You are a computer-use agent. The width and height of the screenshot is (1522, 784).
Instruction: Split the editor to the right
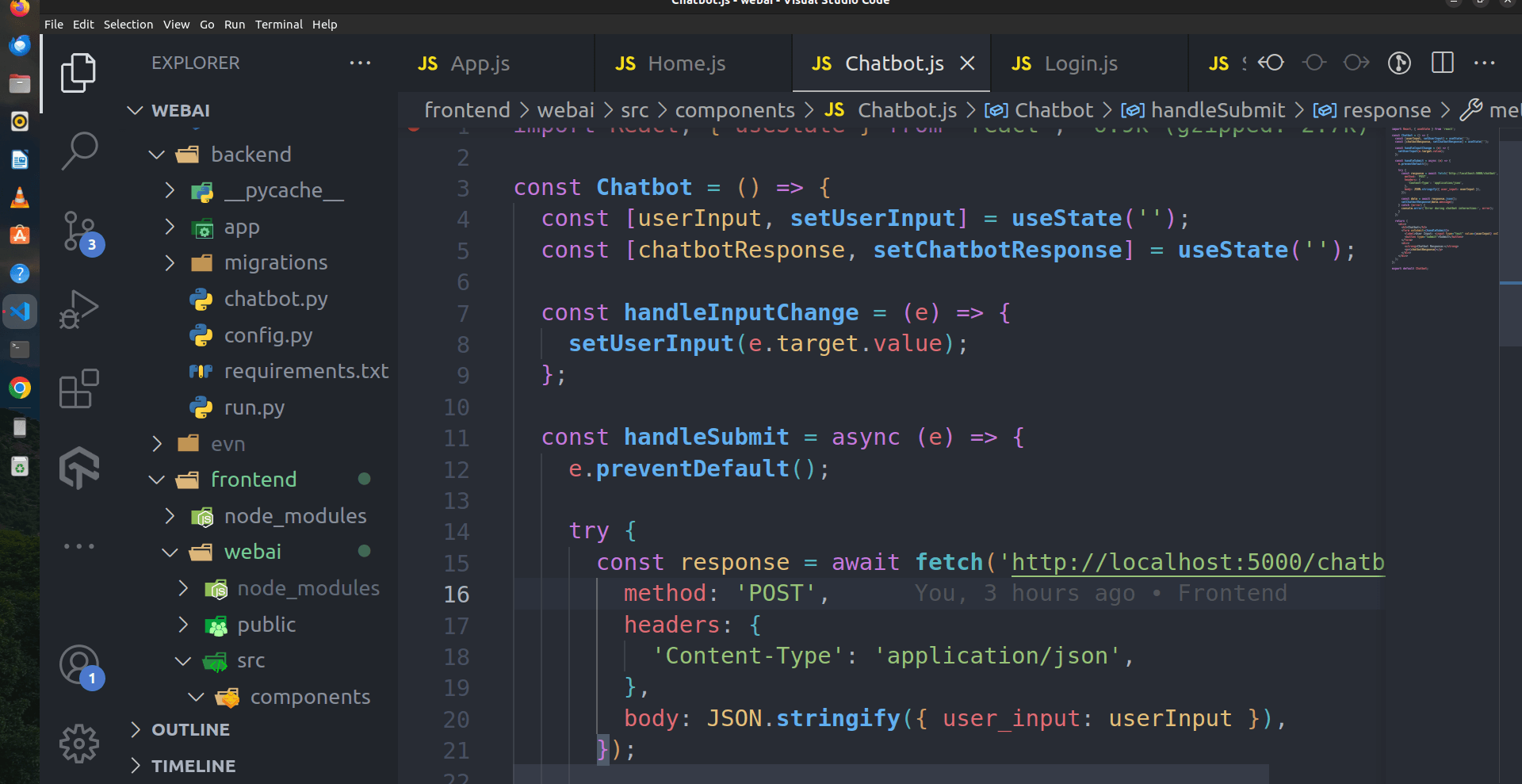click(1442, 63)
